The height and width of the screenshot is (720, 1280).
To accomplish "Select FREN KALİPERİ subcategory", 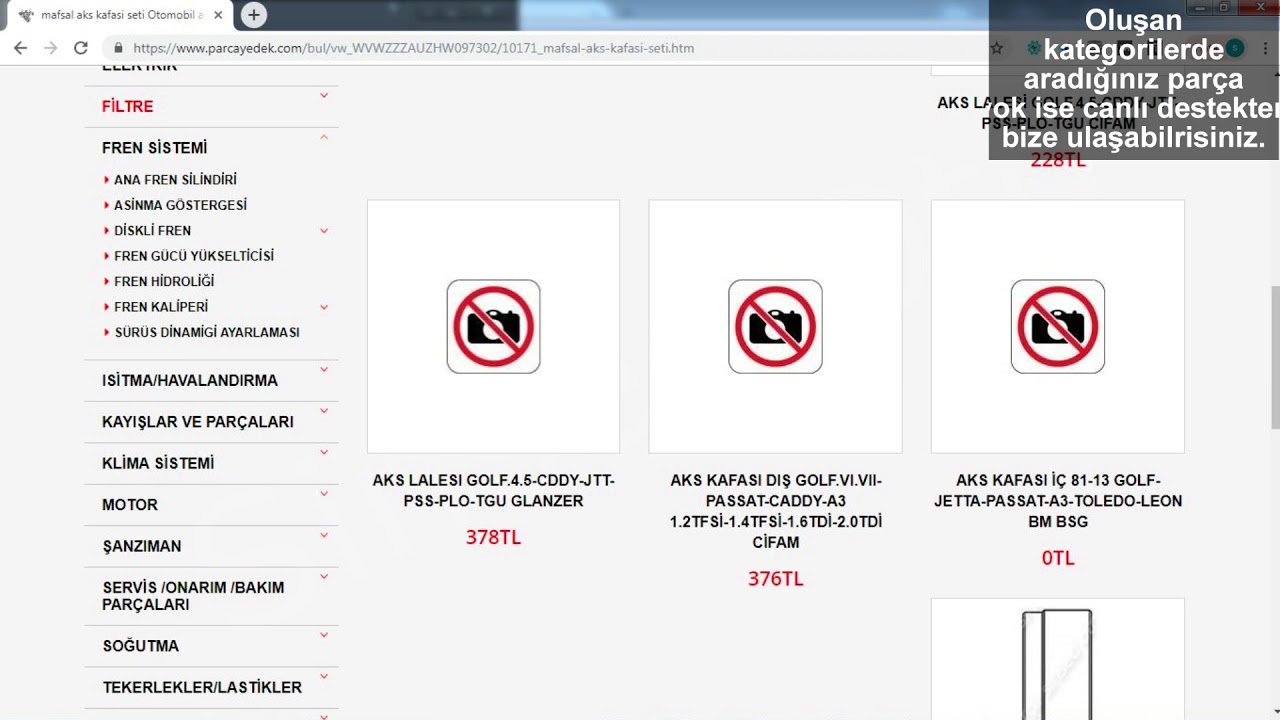I will [x=161, y=307].
